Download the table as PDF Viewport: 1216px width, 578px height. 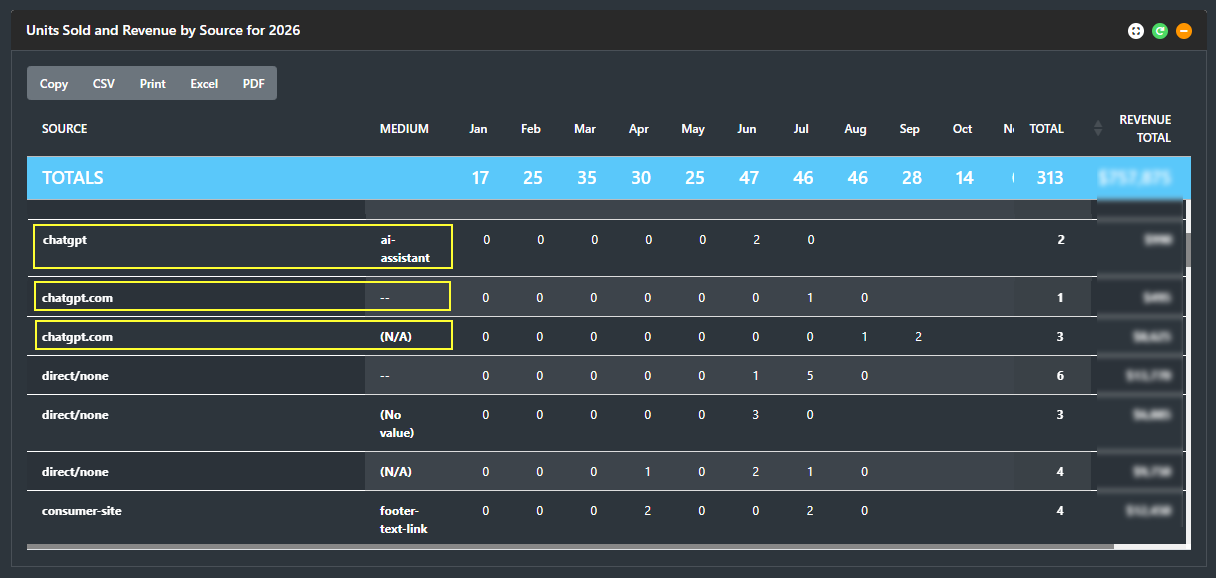(x=254, y=84)
